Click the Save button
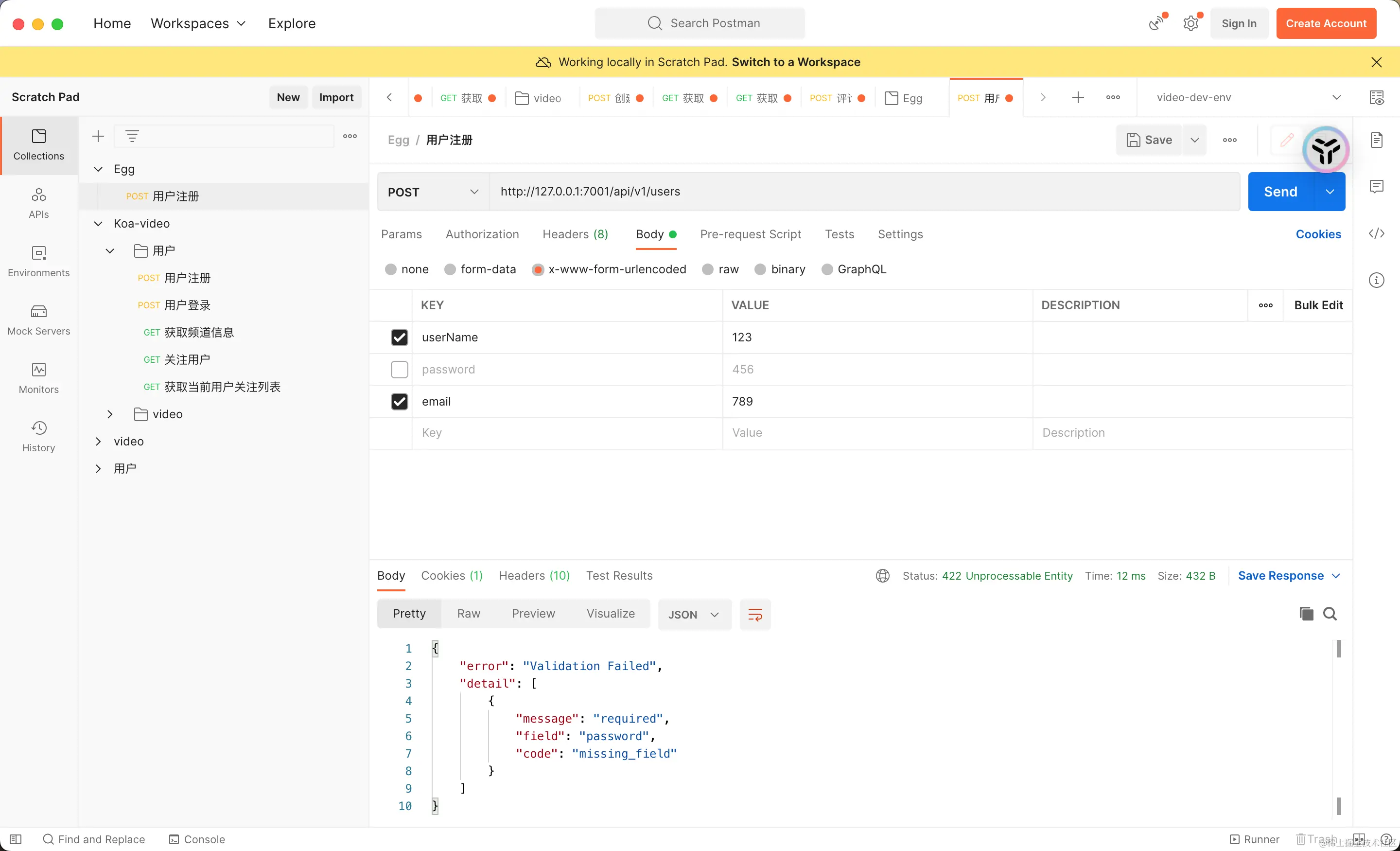The image size is (1400, 851). (x=1149, y=140)
